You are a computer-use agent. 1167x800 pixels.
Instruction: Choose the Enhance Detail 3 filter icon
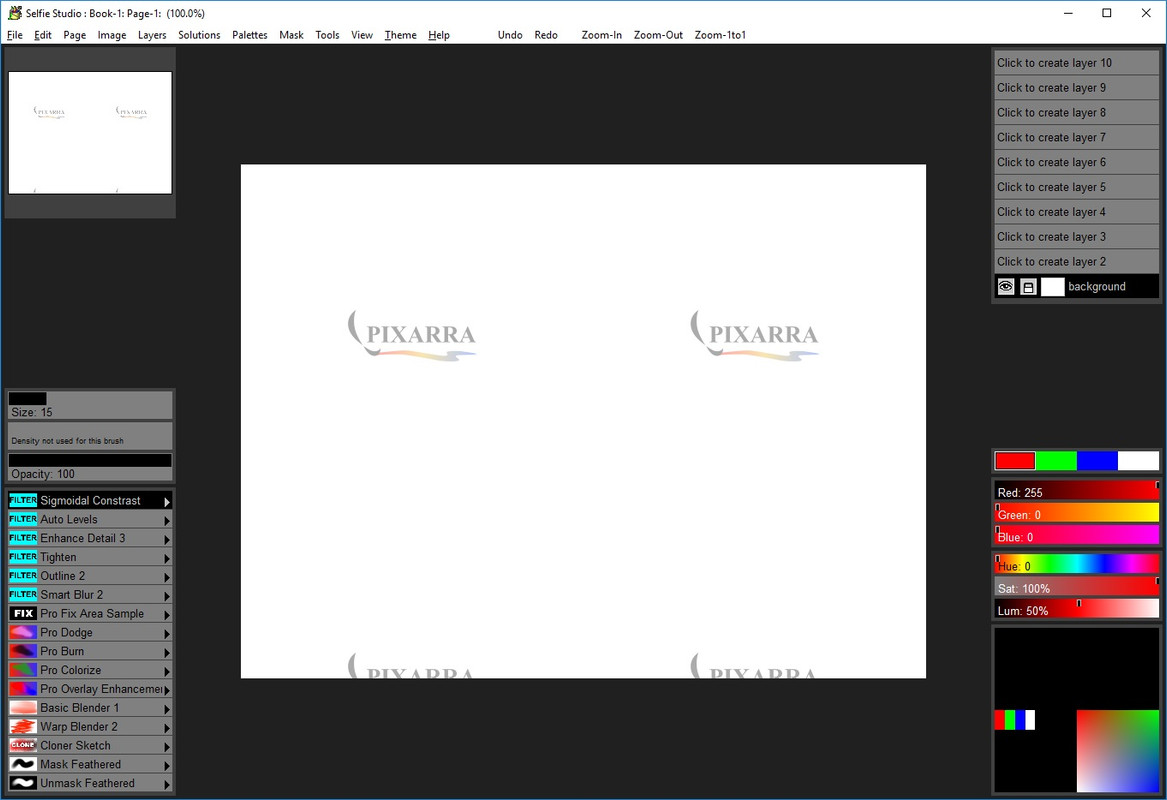coord(23,537)
